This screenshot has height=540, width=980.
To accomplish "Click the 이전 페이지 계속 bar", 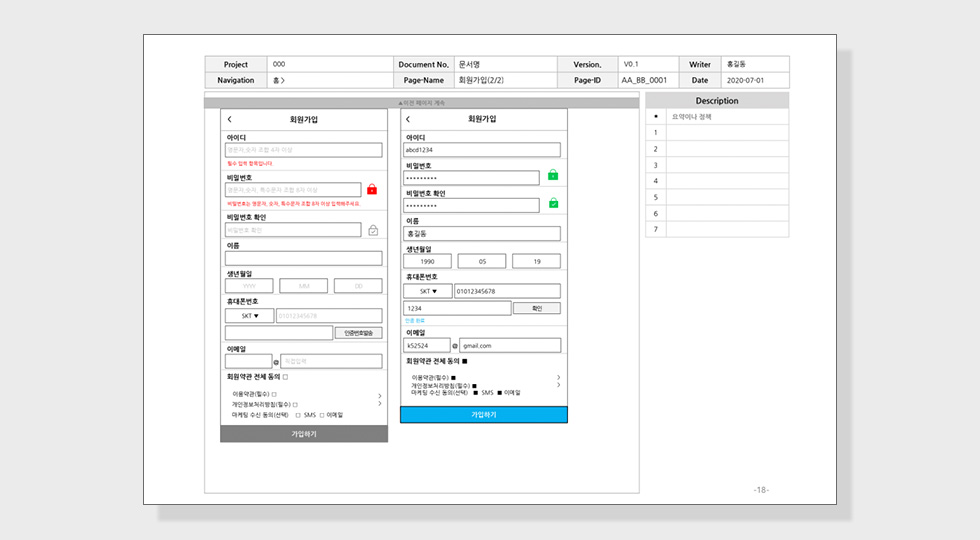I will 422,102.
